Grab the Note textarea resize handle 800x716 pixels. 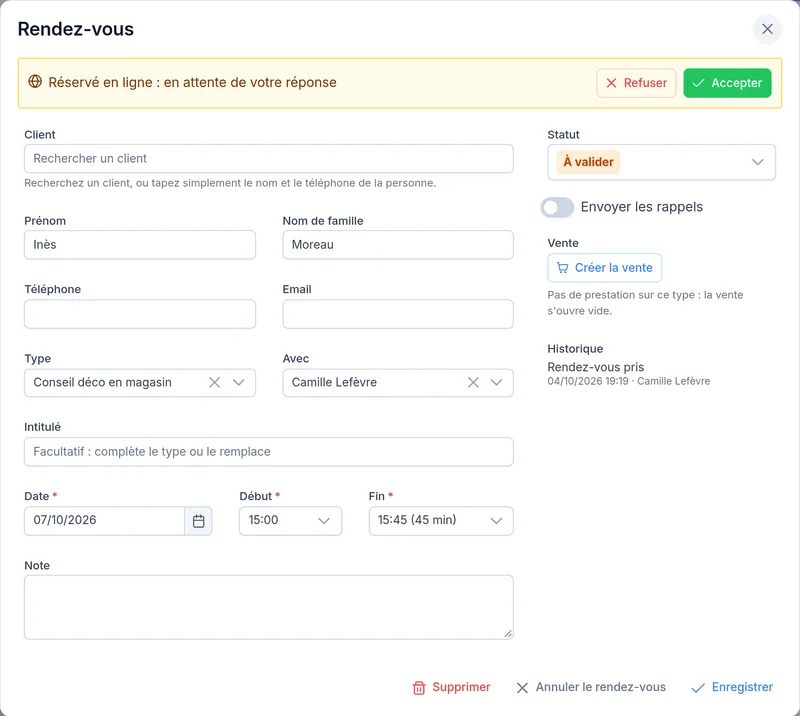[x=508, y=634]
